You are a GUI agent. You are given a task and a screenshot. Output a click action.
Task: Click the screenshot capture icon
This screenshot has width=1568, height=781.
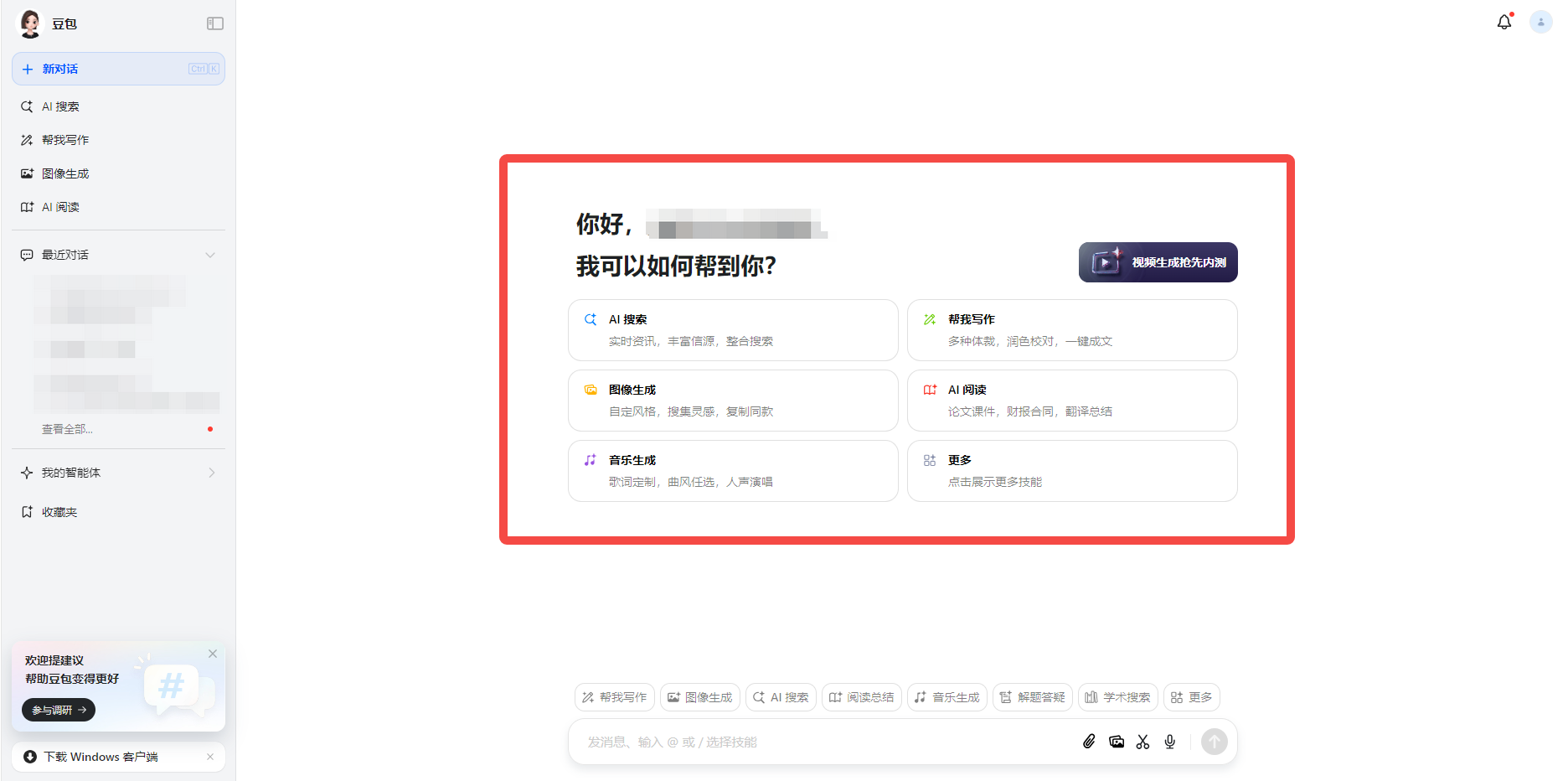pos(1117,742)
